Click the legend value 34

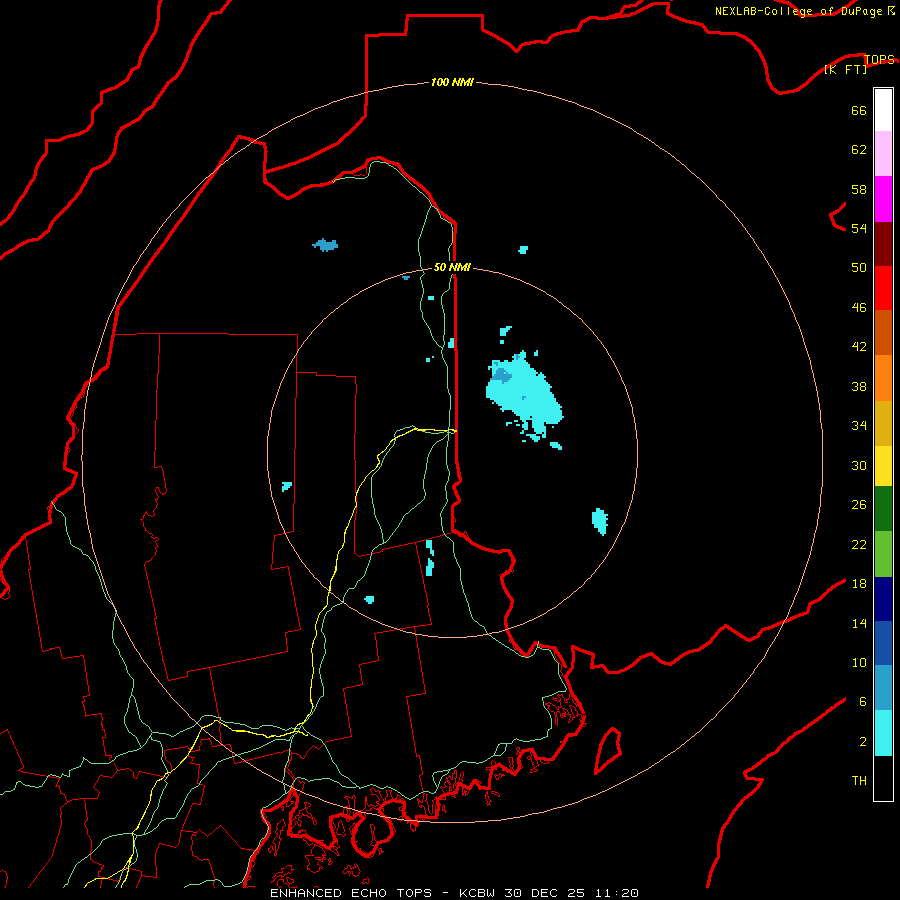[x=859, y=425]
